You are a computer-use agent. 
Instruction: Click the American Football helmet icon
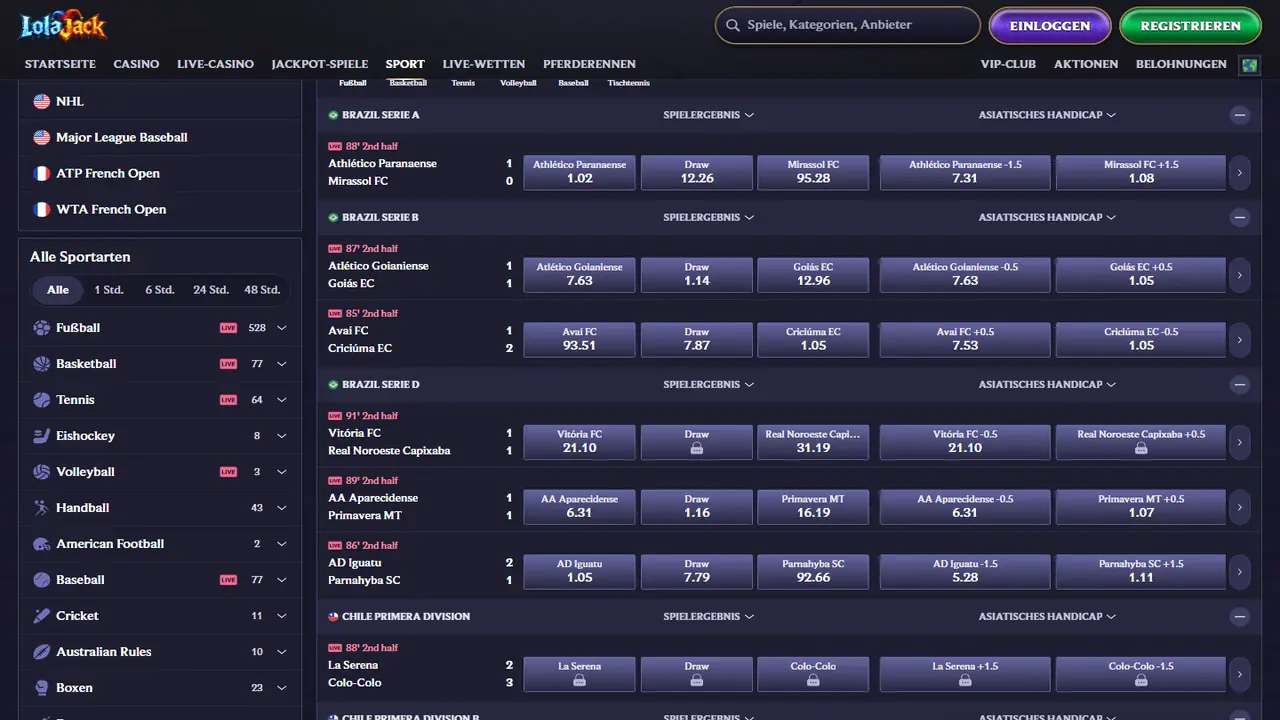(41, 544)
